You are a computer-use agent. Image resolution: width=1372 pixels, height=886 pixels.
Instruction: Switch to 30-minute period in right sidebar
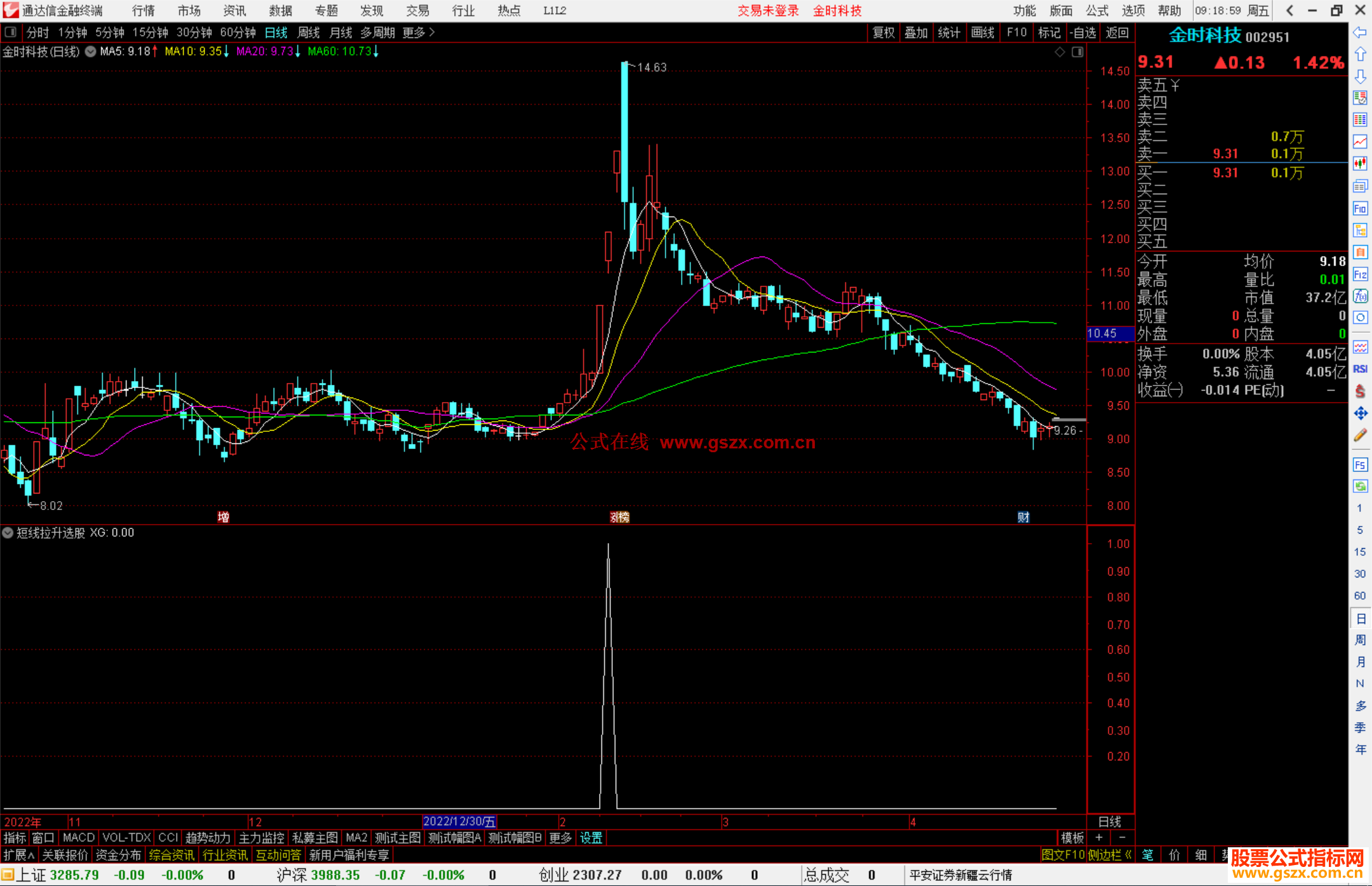(x=1360, y=574)
